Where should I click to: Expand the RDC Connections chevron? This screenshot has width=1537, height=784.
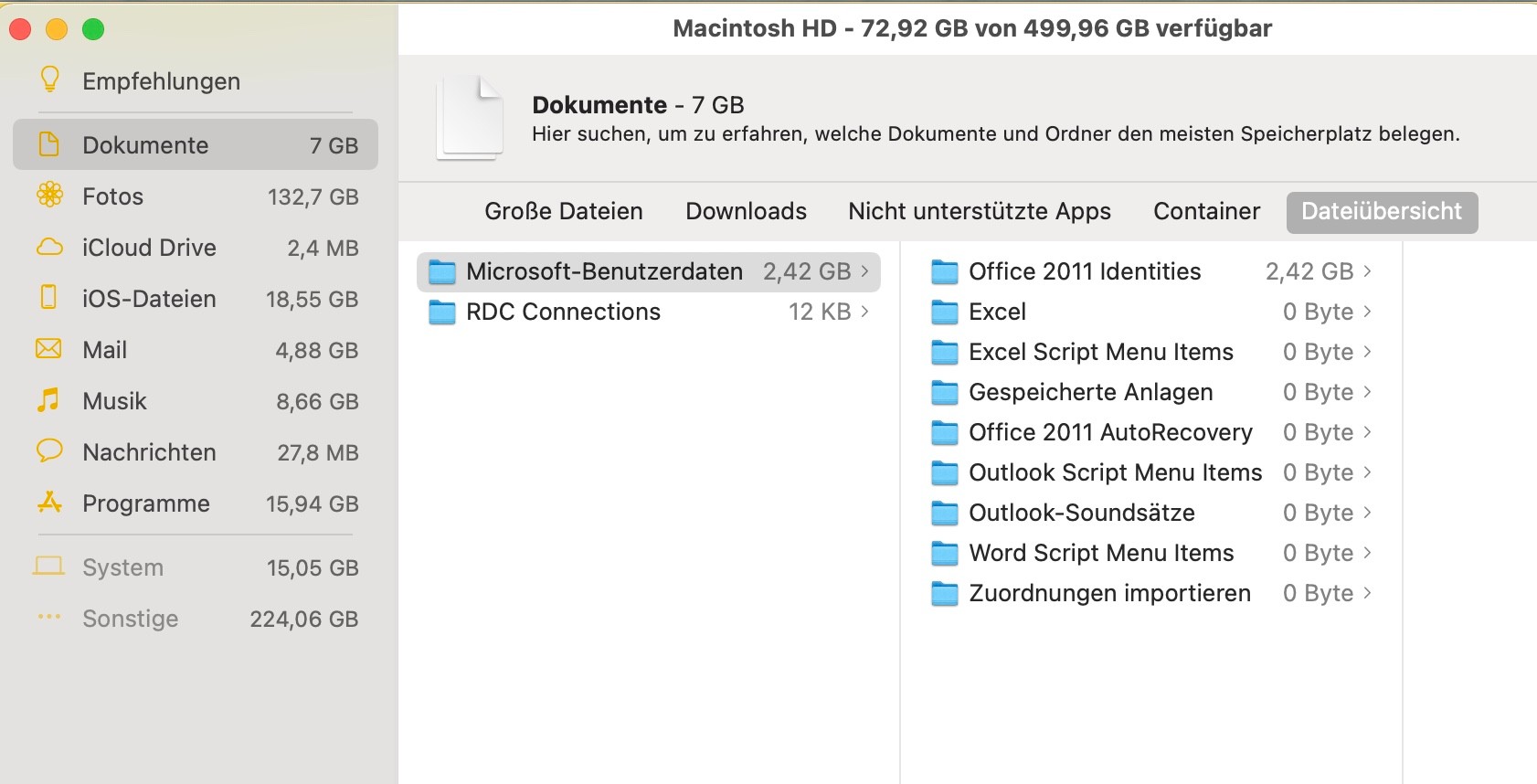click(864, 312)
